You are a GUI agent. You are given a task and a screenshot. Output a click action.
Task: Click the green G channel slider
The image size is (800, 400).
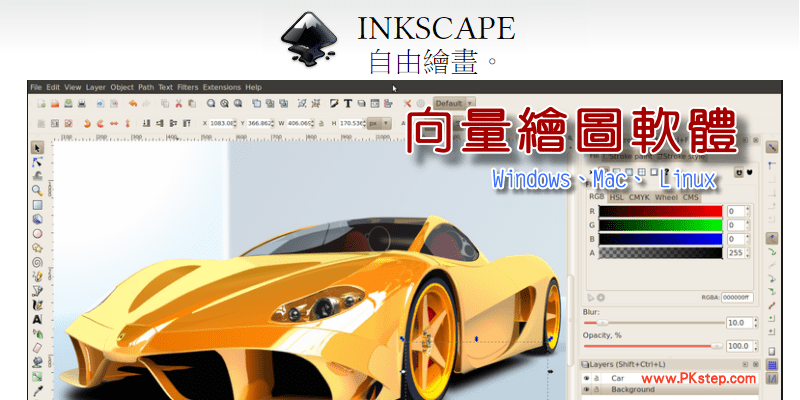(661, 225)
